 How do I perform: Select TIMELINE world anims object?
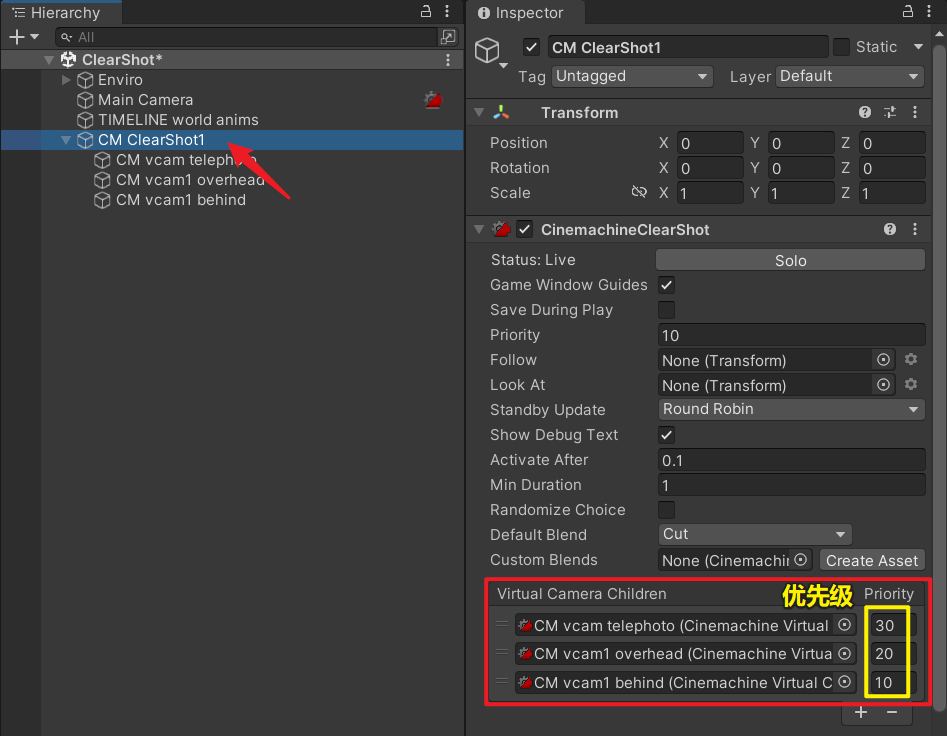(178, 120)
